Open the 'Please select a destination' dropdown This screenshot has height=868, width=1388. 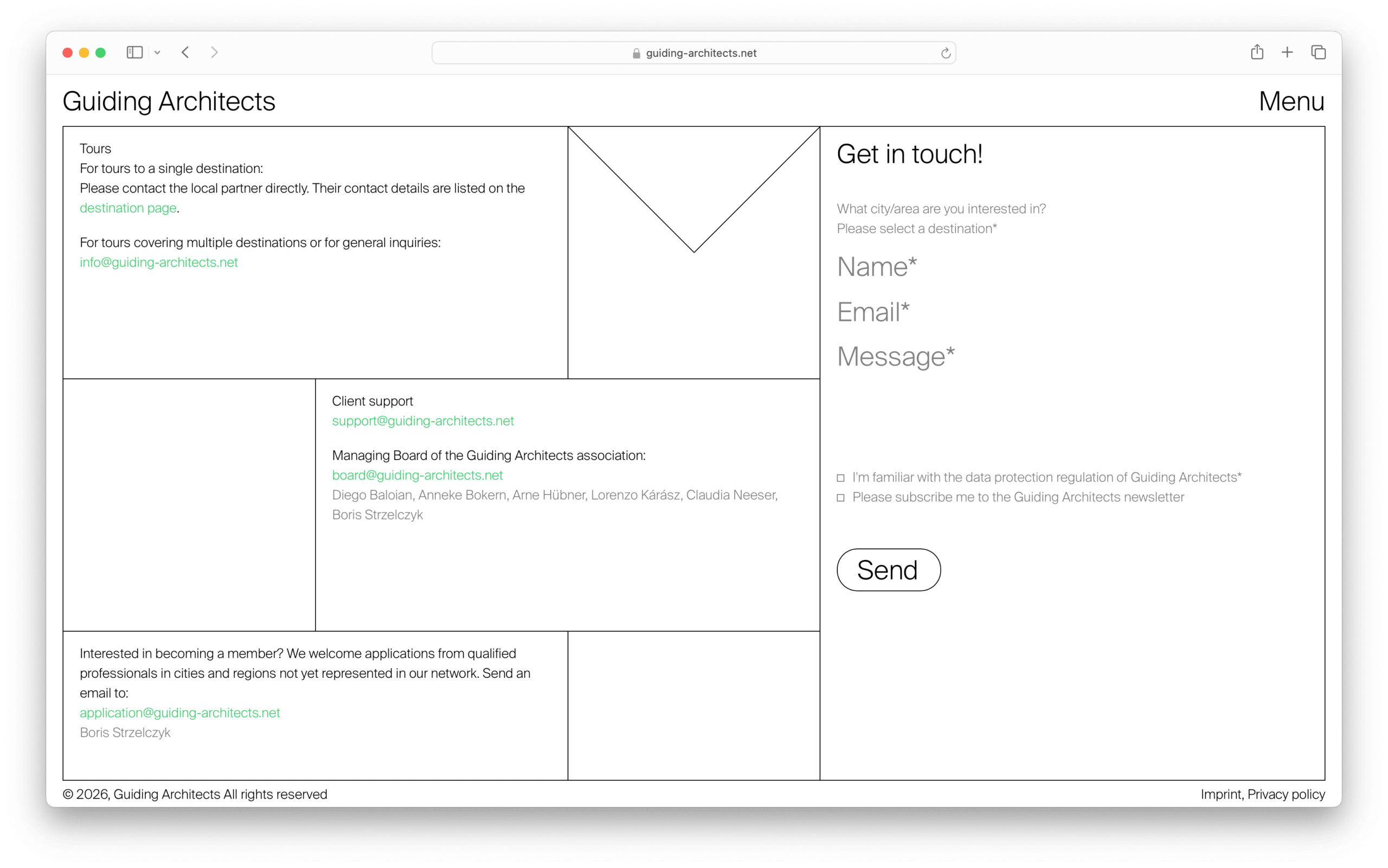pos(916,228)
